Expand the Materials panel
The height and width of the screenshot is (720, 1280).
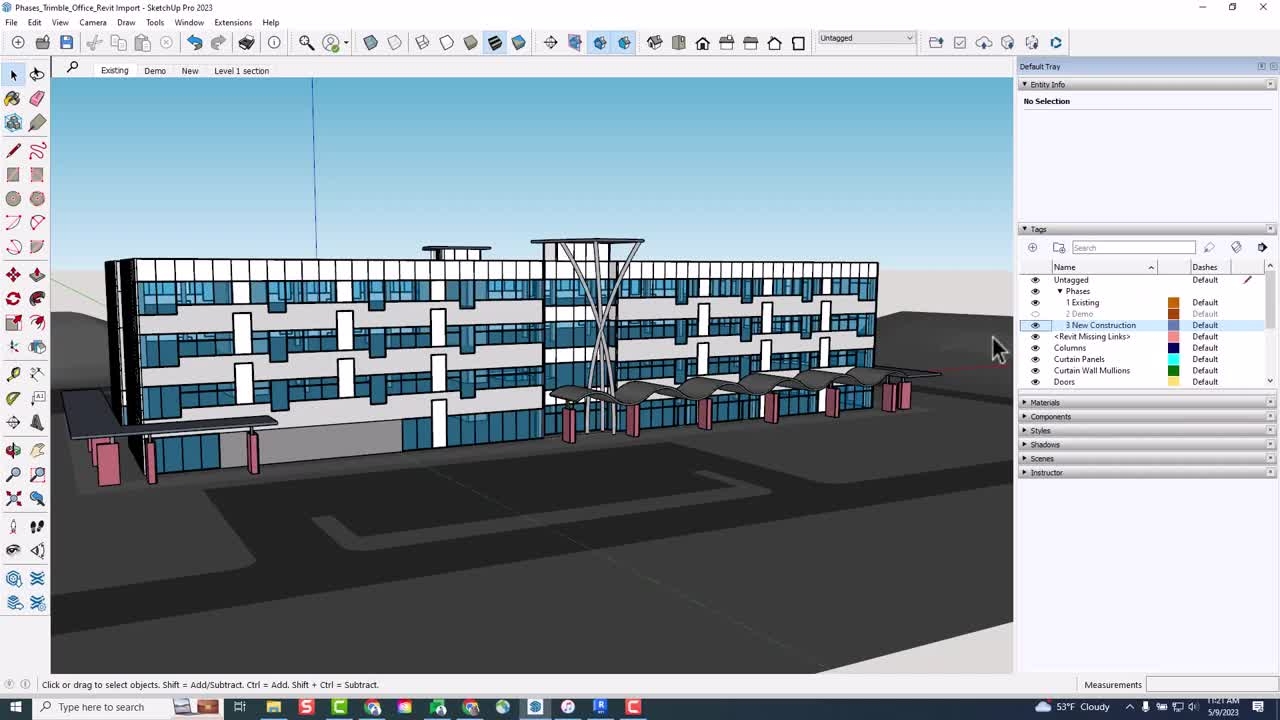pyautogui.click(x=1044, y=402)
